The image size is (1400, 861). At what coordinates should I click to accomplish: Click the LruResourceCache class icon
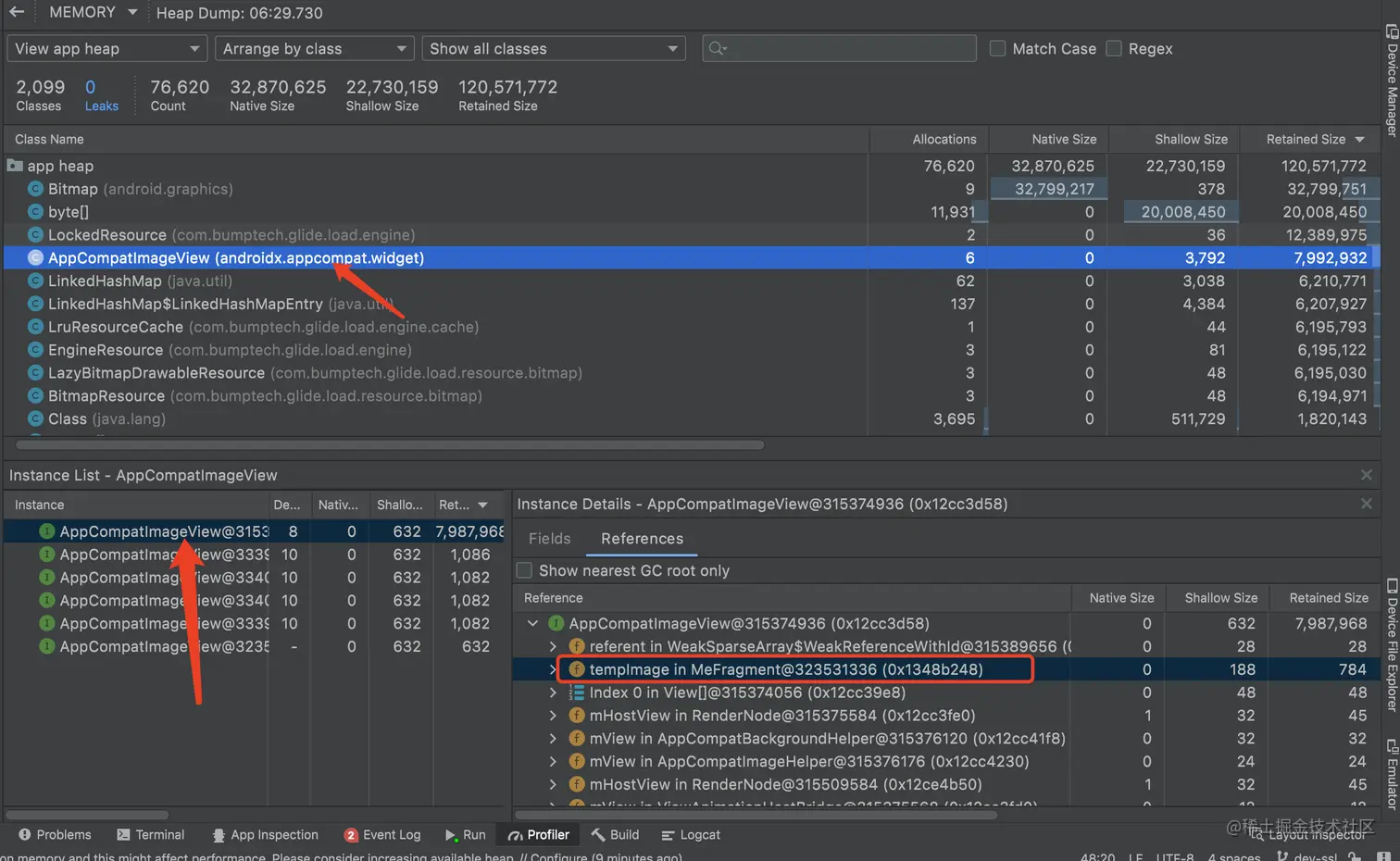tap(36, 327)
